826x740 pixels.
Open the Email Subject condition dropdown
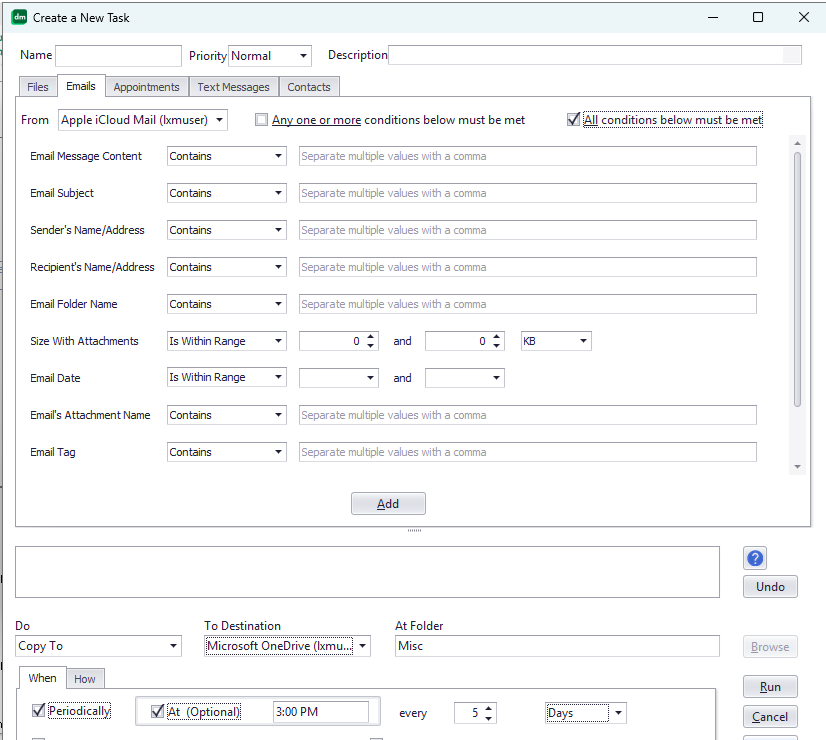pos(276,193)
